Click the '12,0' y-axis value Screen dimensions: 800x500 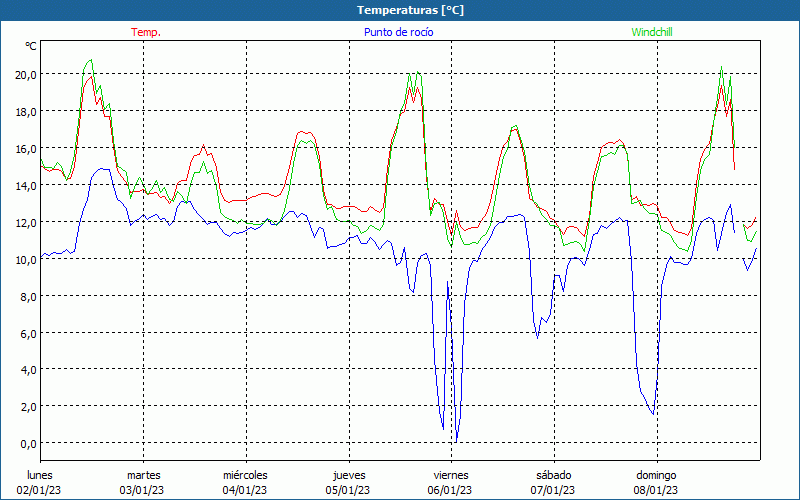pyautogui.click(x=26, y=222)
